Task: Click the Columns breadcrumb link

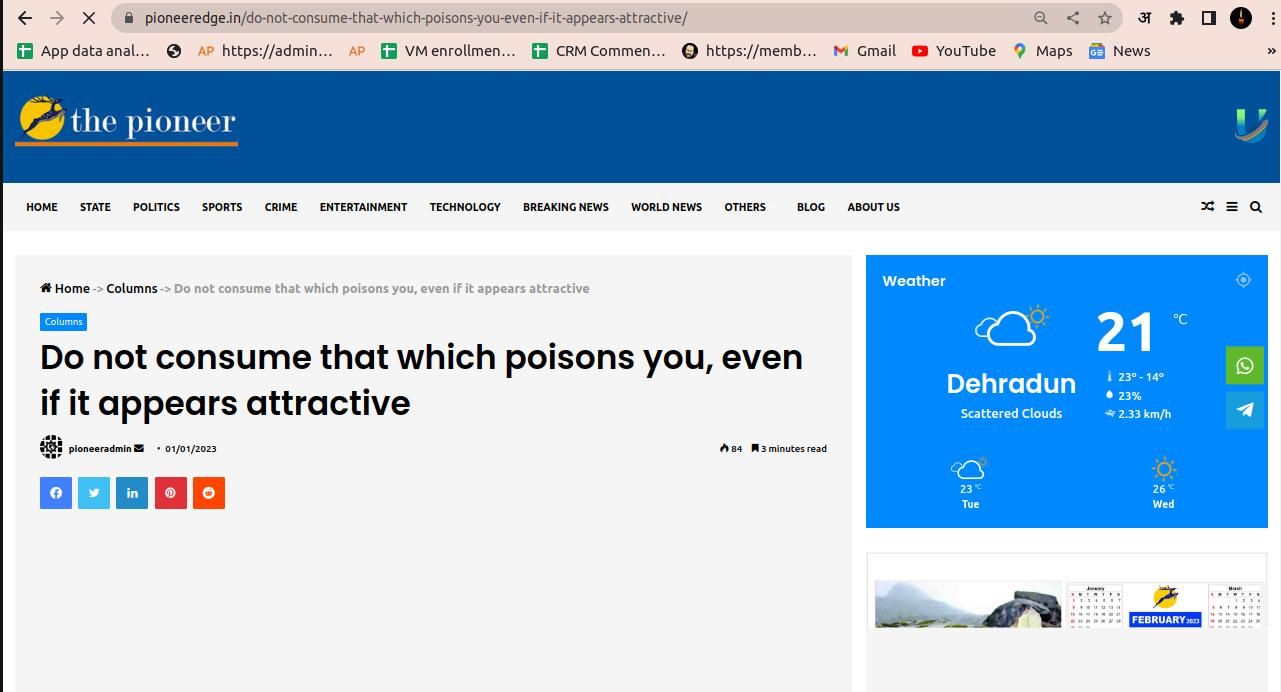Action: tap(132, 288)
